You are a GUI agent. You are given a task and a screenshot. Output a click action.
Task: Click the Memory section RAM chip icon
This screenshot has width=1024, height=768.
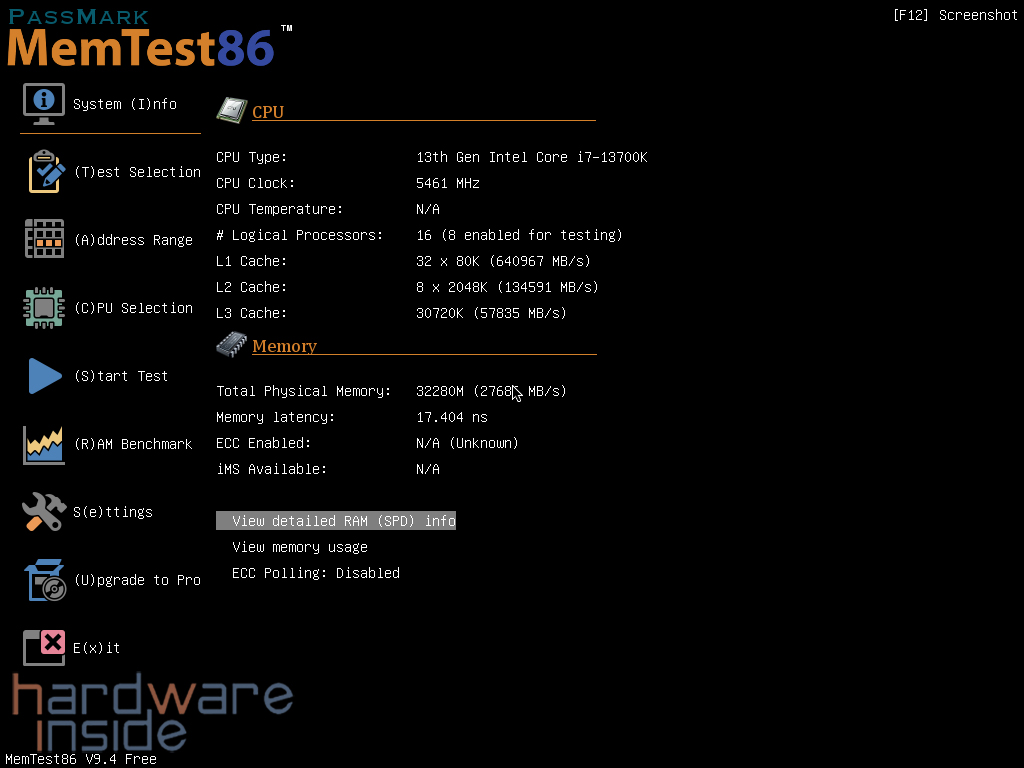(x=232, y=344)
